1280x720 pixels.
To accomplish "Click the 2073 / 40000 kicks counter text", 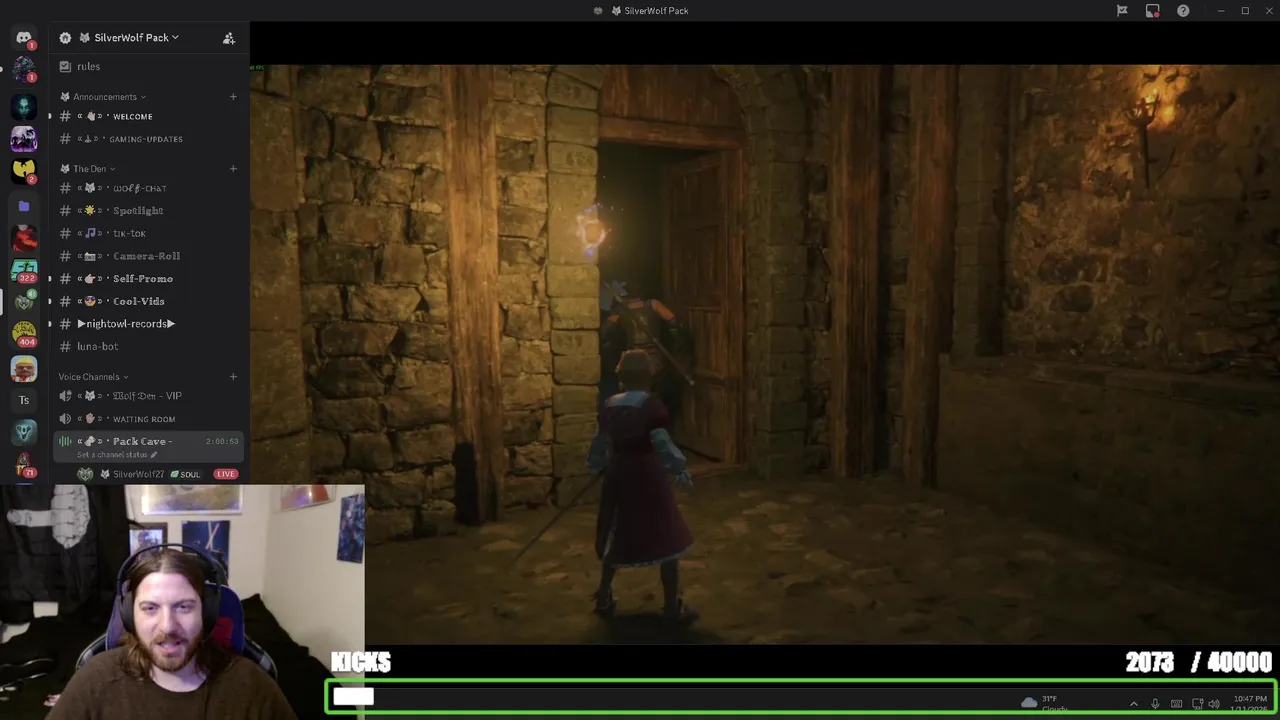I will pyautogui.click(x=1198, y=662).
